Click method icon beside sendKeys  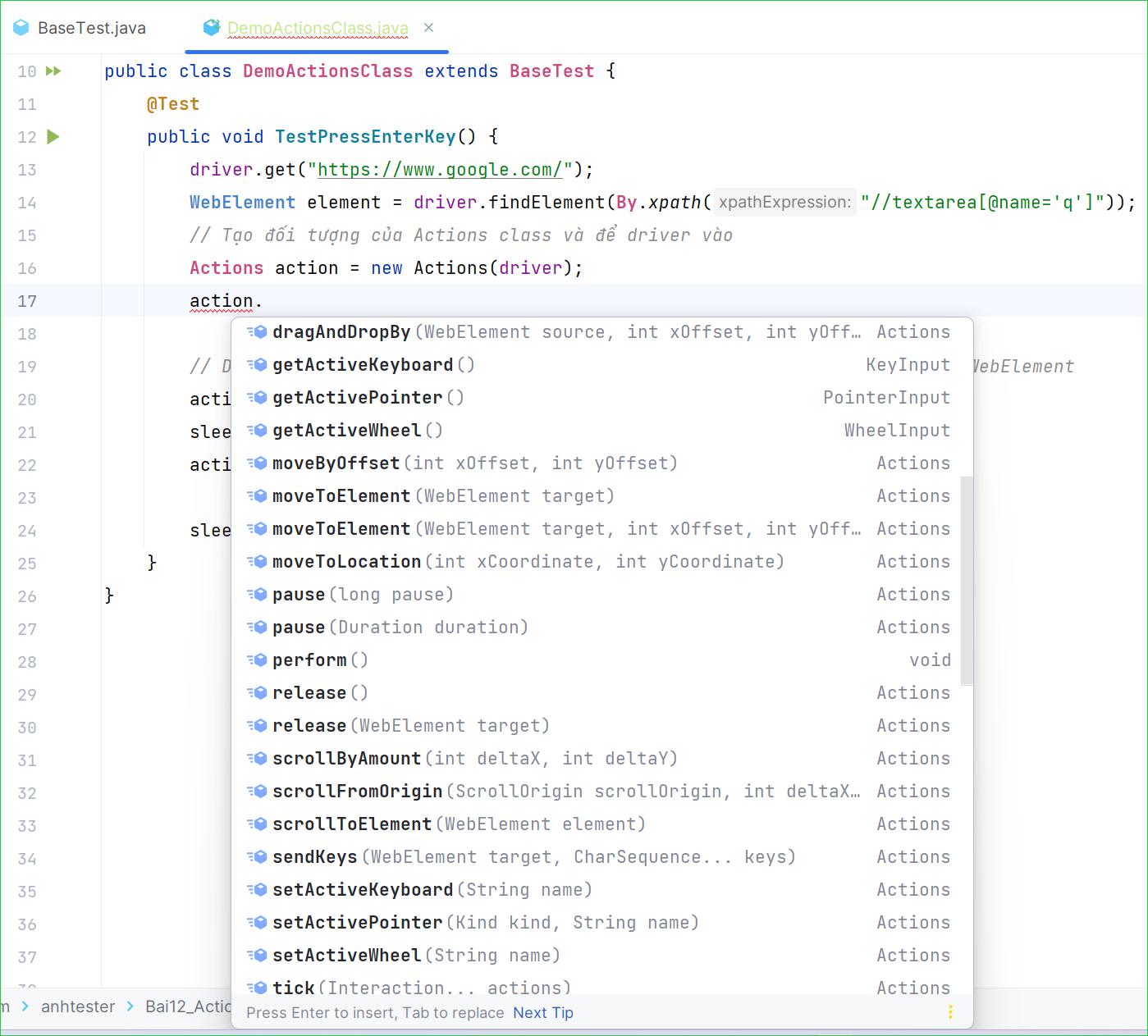point(257,857)
